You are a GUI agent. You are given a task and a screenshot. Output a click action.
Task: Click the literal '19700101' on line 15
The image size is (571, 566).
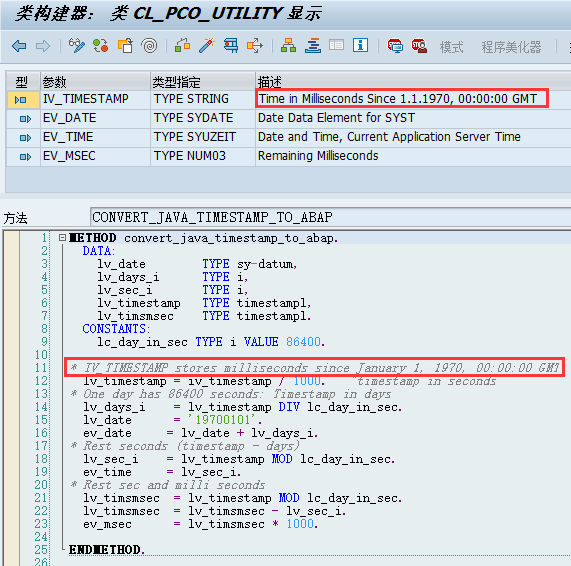pos(223,420)
